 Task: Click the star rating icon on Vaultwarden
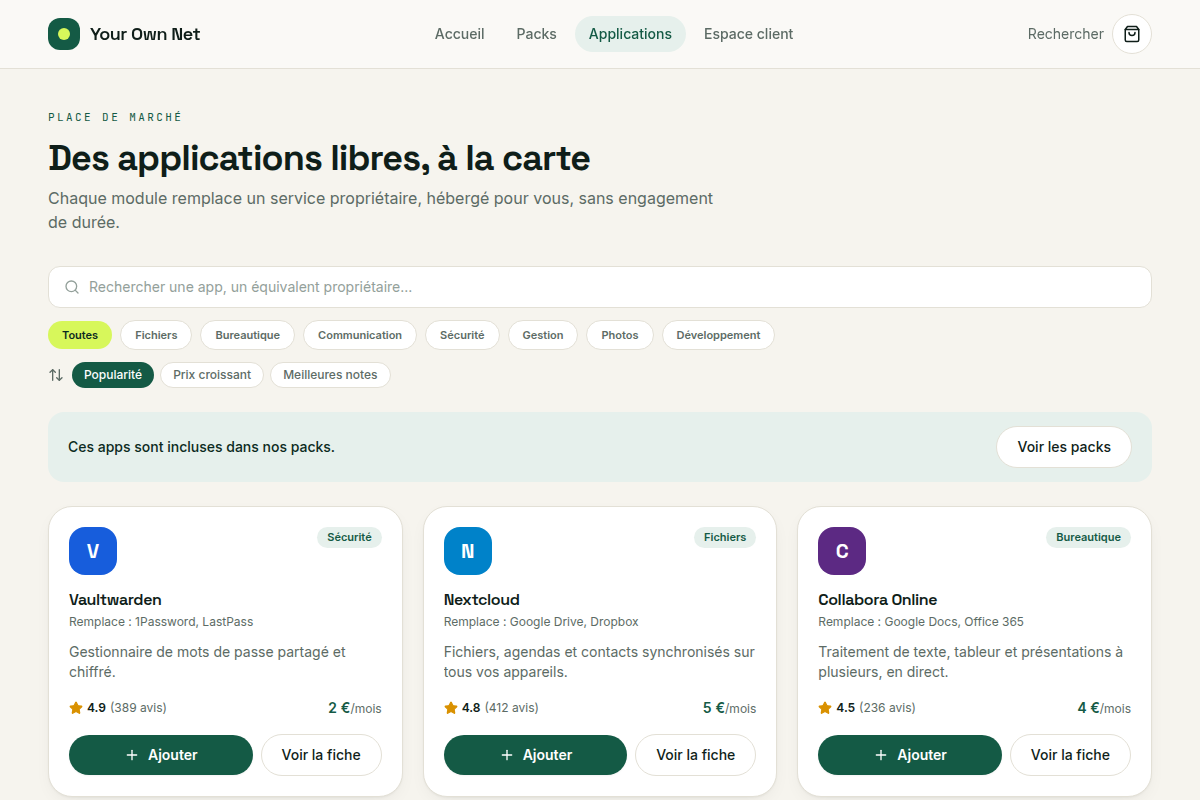[76, 708]
